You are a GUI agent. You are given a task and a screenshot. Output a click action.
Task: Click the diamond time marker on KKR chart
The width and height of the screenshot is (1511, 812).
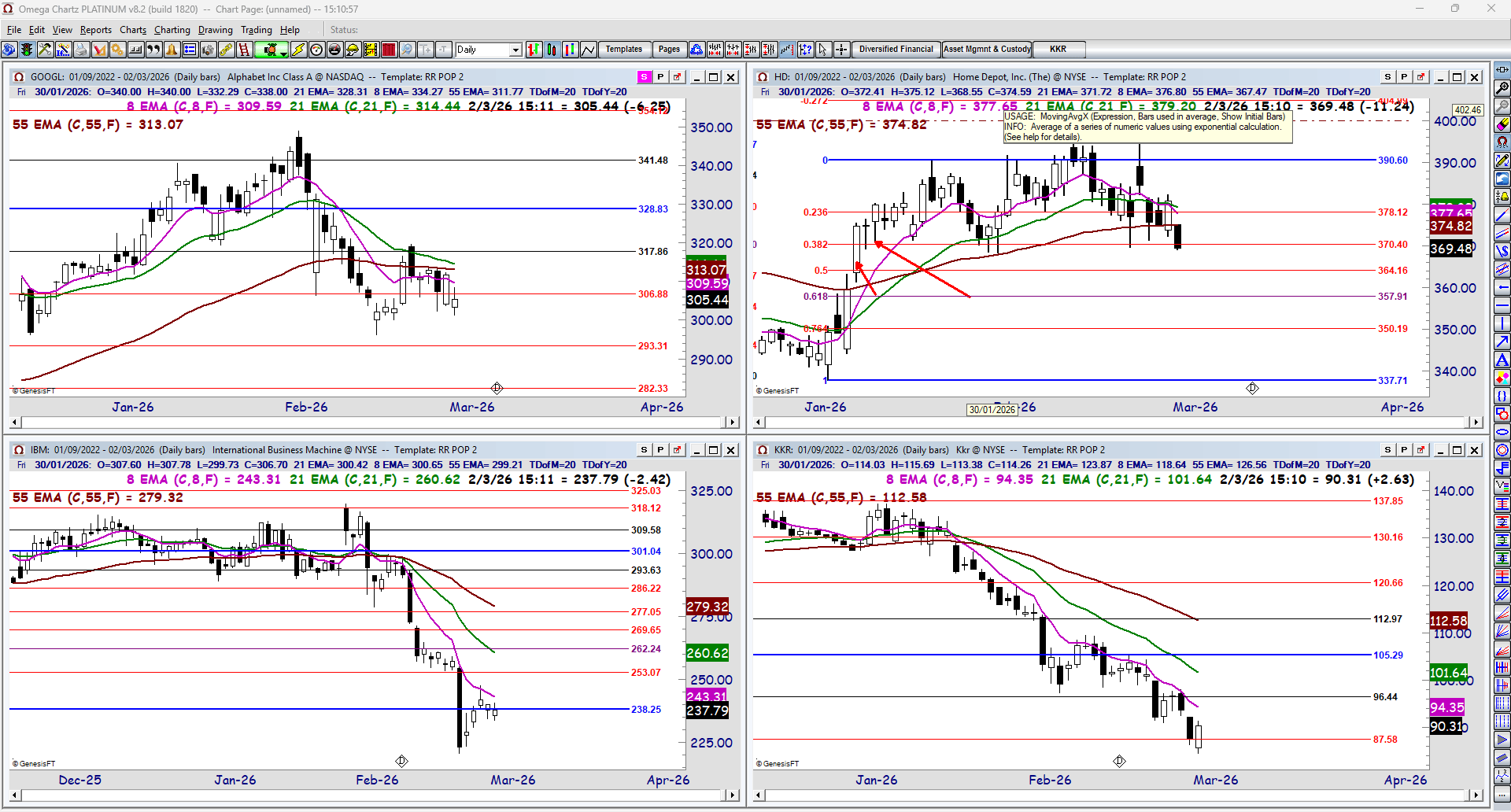[1119, 761]
